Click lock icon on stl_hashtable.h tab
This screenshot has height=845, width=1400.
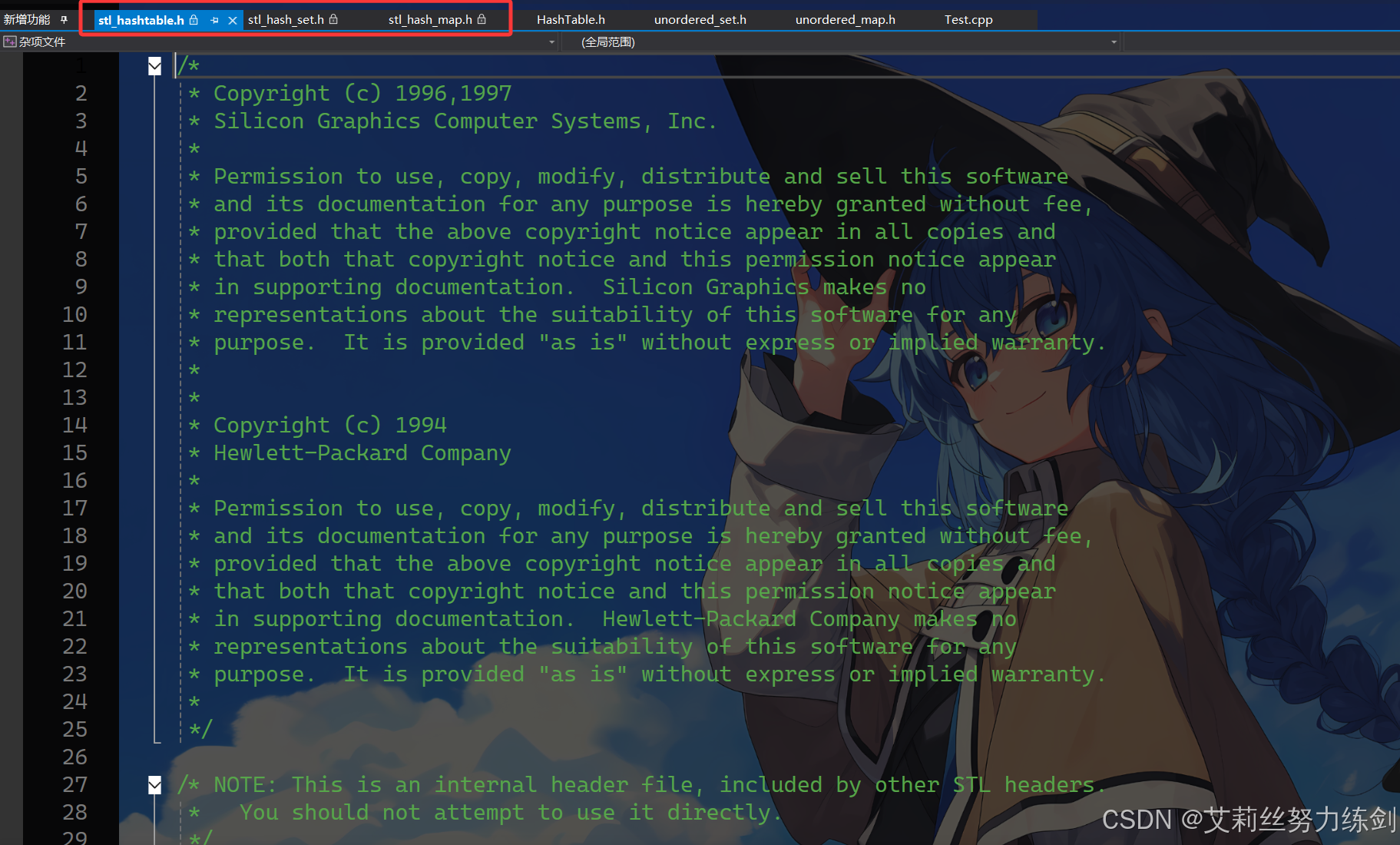(x=194, y=20)
